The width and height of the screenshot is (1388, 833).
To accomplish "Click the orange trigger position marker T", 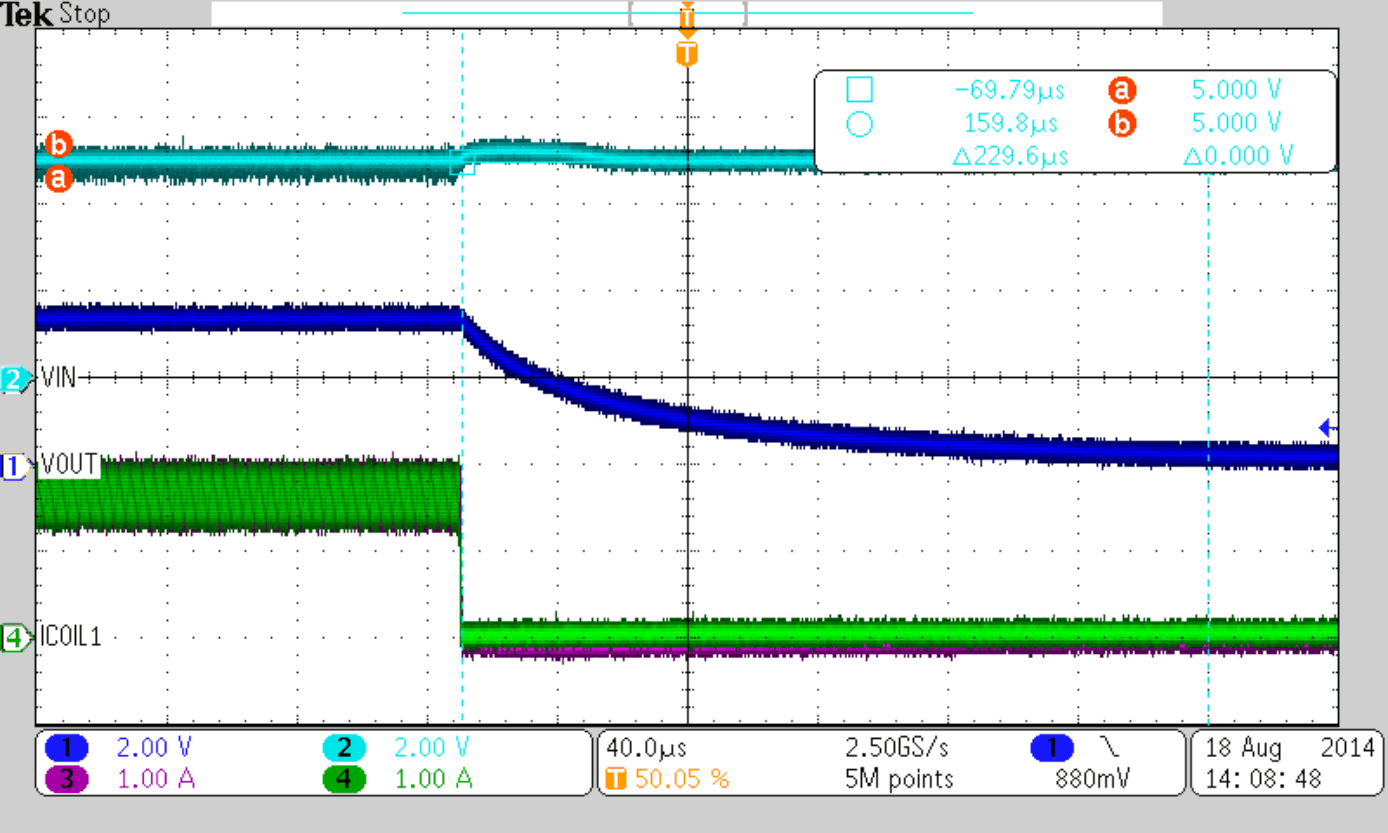I will 686,56.
